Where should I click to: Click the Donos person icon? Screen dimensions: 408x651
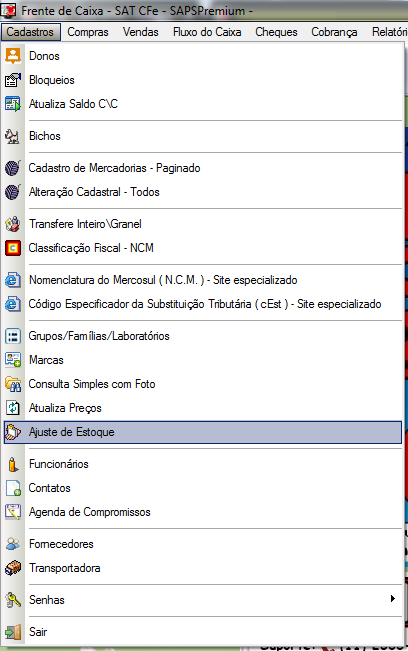point(13,56)
